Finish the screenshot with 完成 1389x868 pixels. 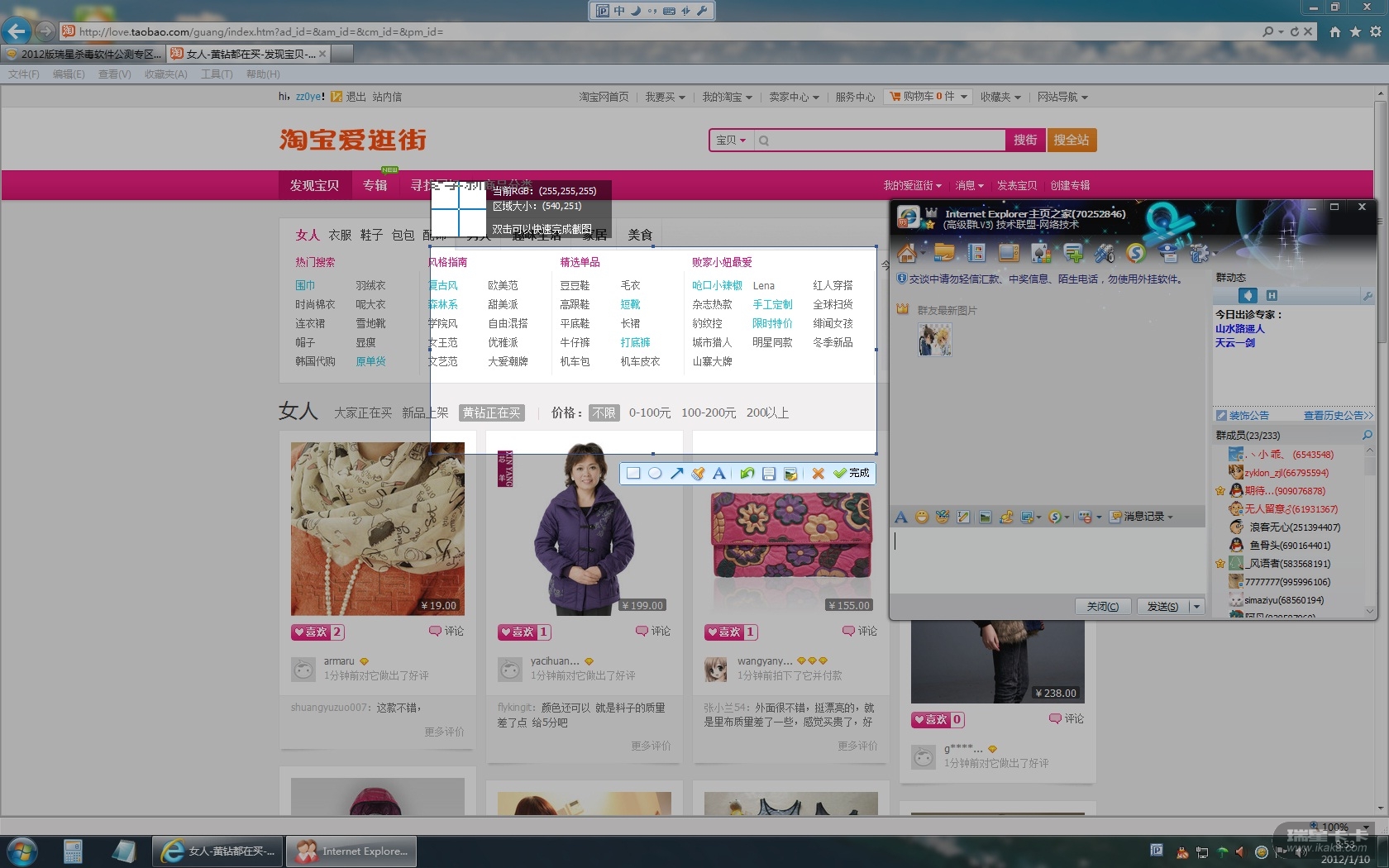(852, 473)
